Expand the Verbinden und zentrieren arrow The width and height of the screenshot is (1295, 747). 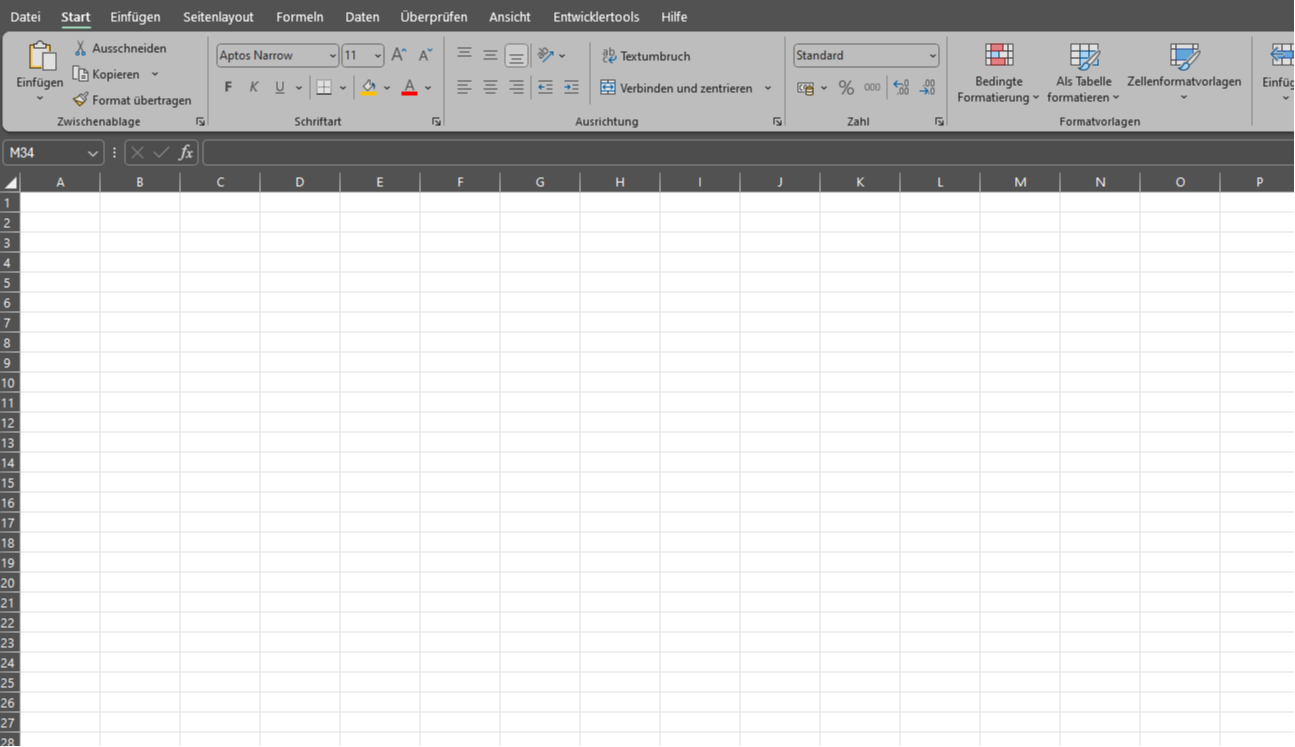(768, 88)
